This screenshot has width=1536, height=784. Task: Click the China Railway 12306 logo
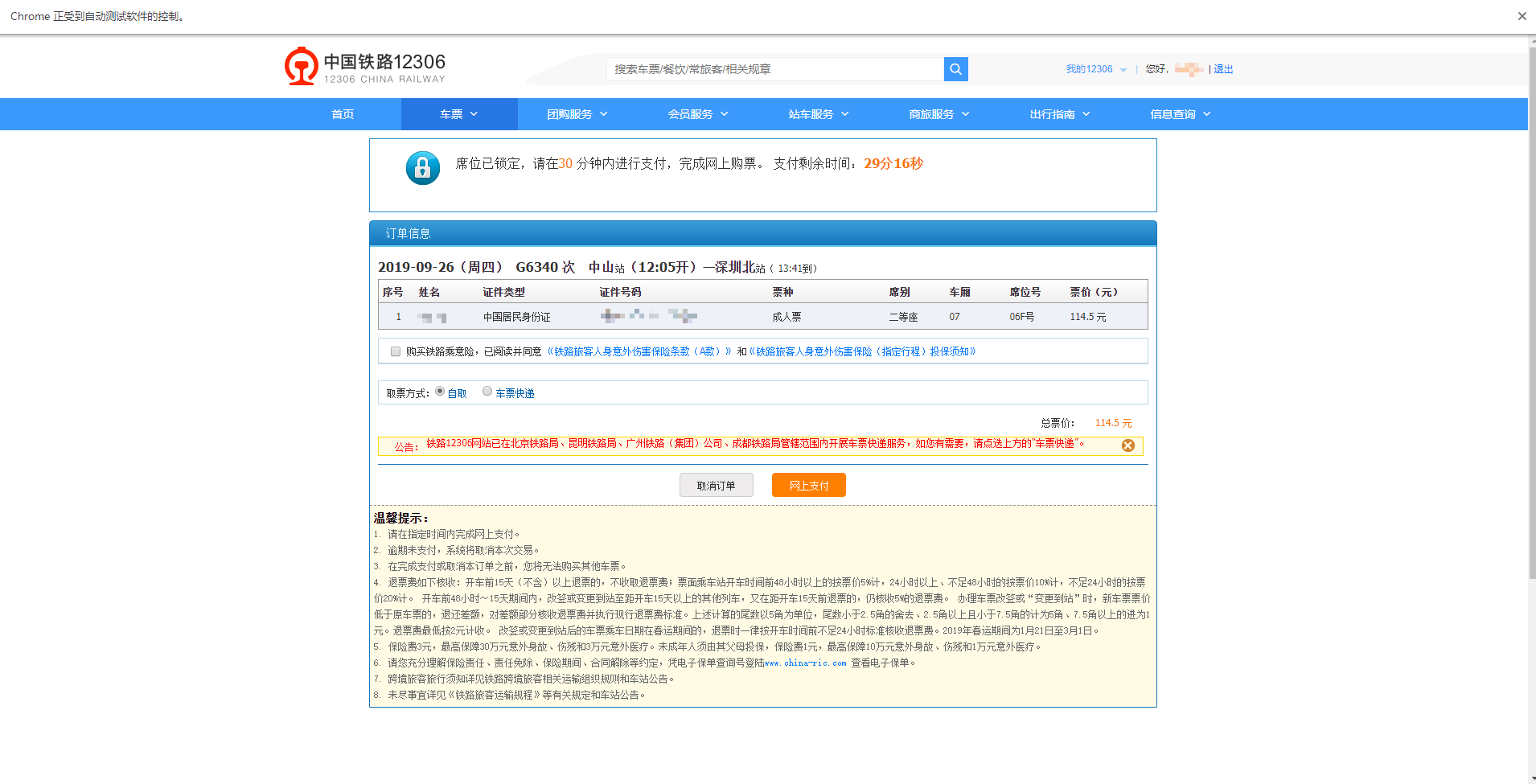(x=365, y=66)
